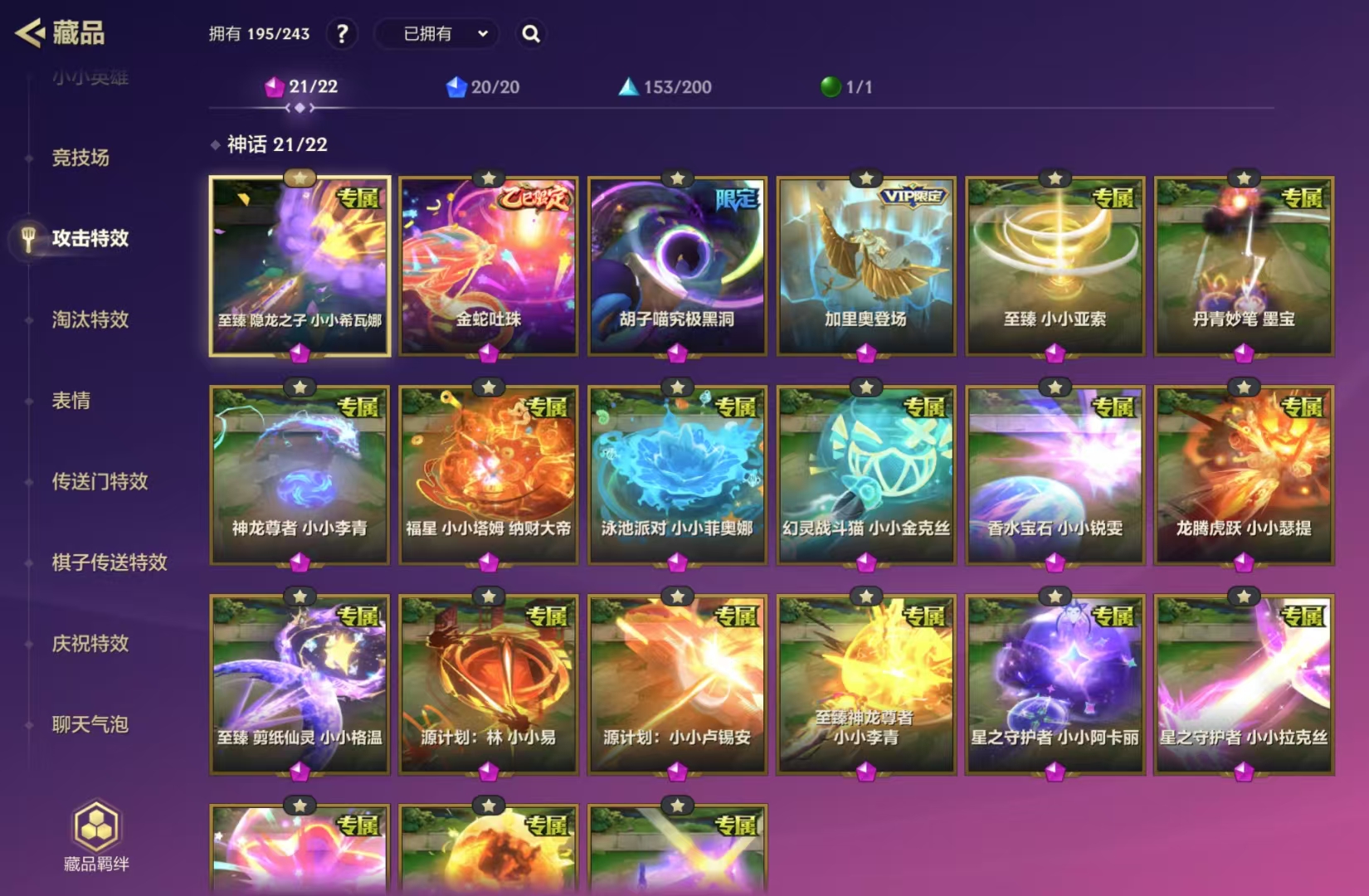Select the green orb 1/1 tab

tap(846, 86)
